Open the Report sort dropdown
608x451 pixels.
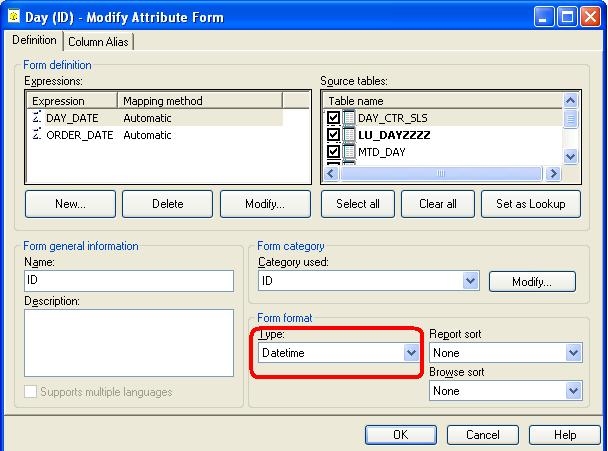[573, 353]
